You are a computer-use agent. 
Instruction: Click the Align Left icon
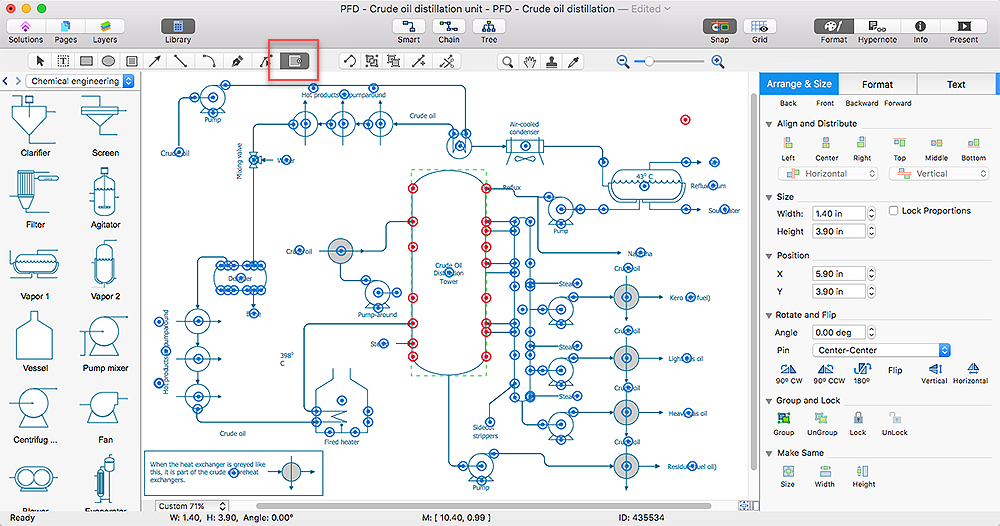click(x=788, y=144)
